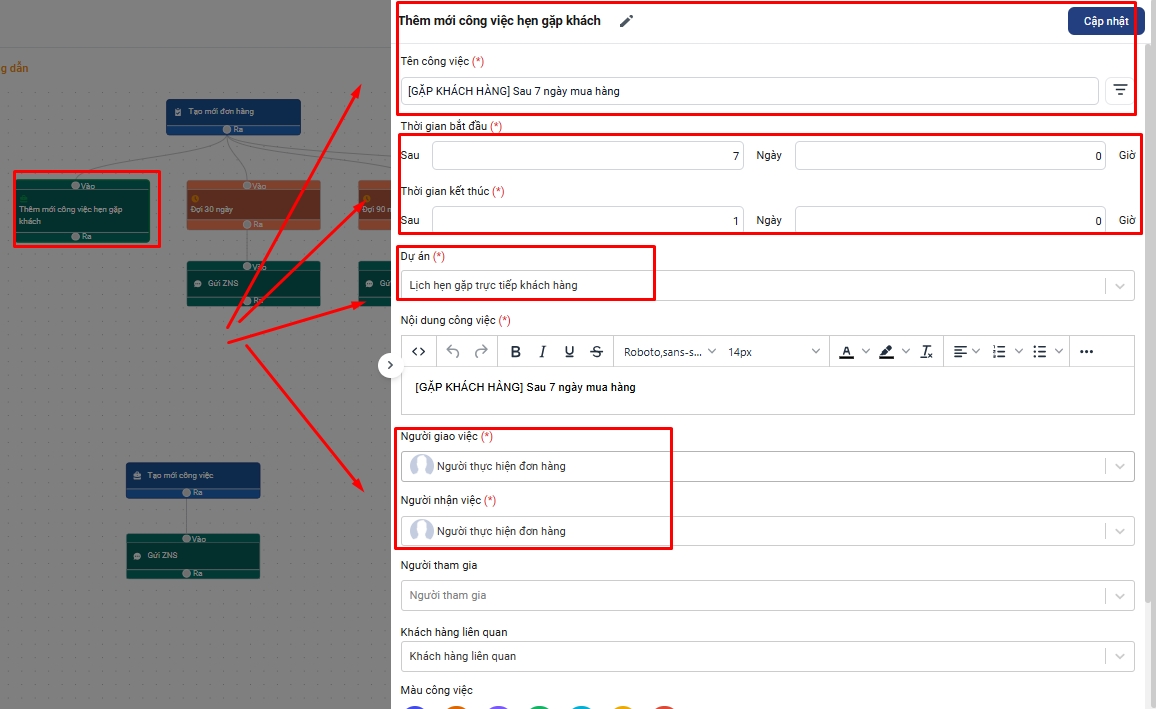Viewport: 1156px width, 709px height.
Task: Pick the red task color swatch
Action: click(x=665, y=706)
